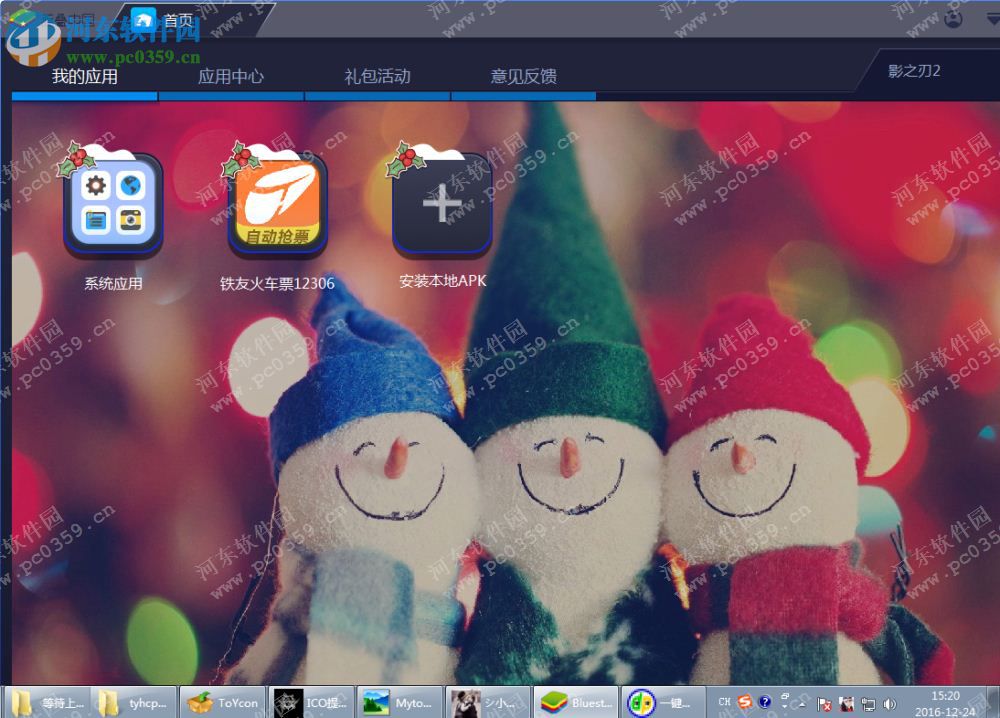
Task: Switch to the ICO提... taskbar window
Action: 311,703
